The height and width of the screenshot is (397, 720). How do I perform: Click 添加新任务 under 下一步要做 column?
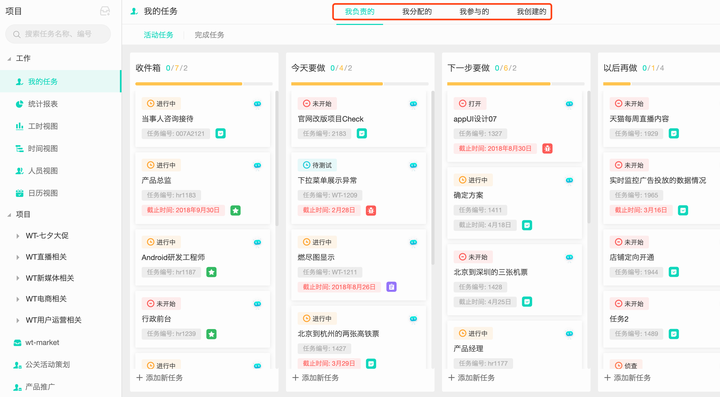pyautogui.click(x=472, y=378)
